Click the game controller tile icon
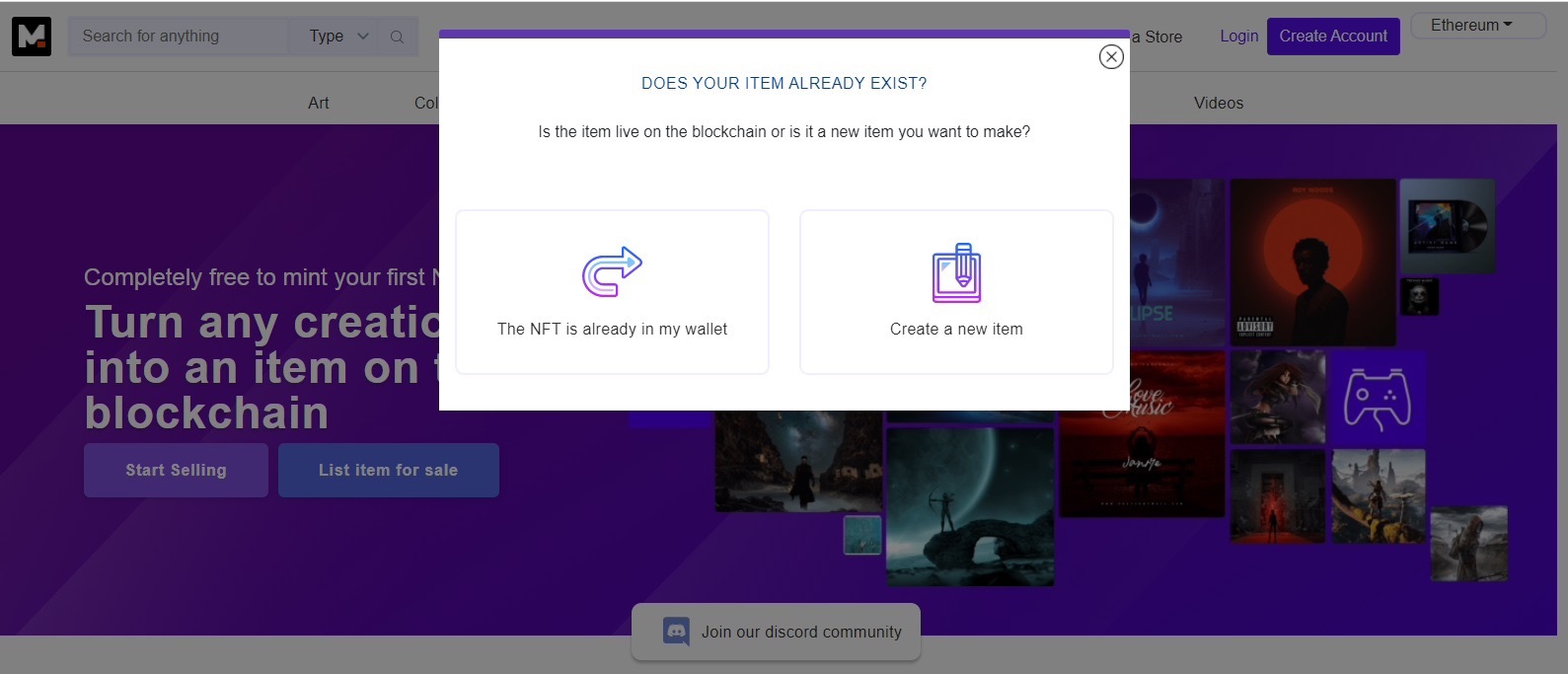This screenshot has width=1568, height=674. click(1378, 399)
